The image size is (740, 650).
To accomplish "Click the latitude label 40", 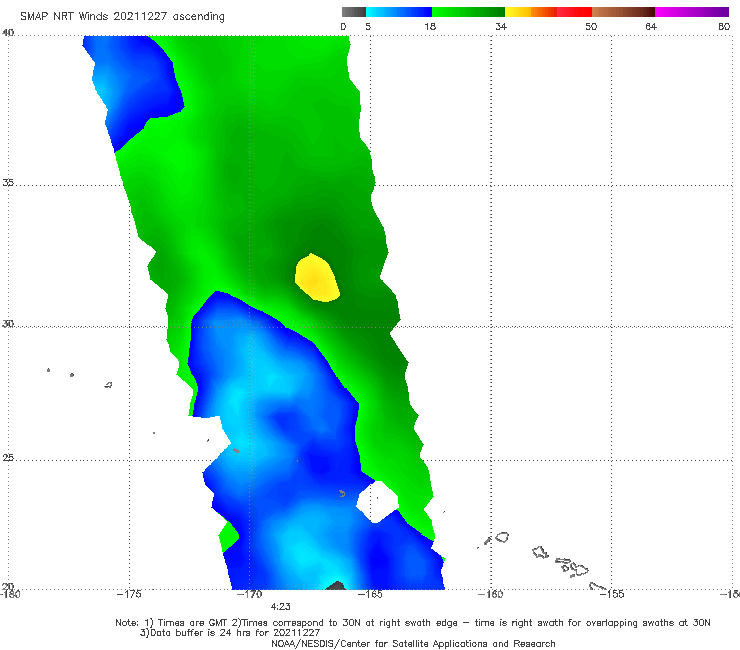I will coord(8,33).
